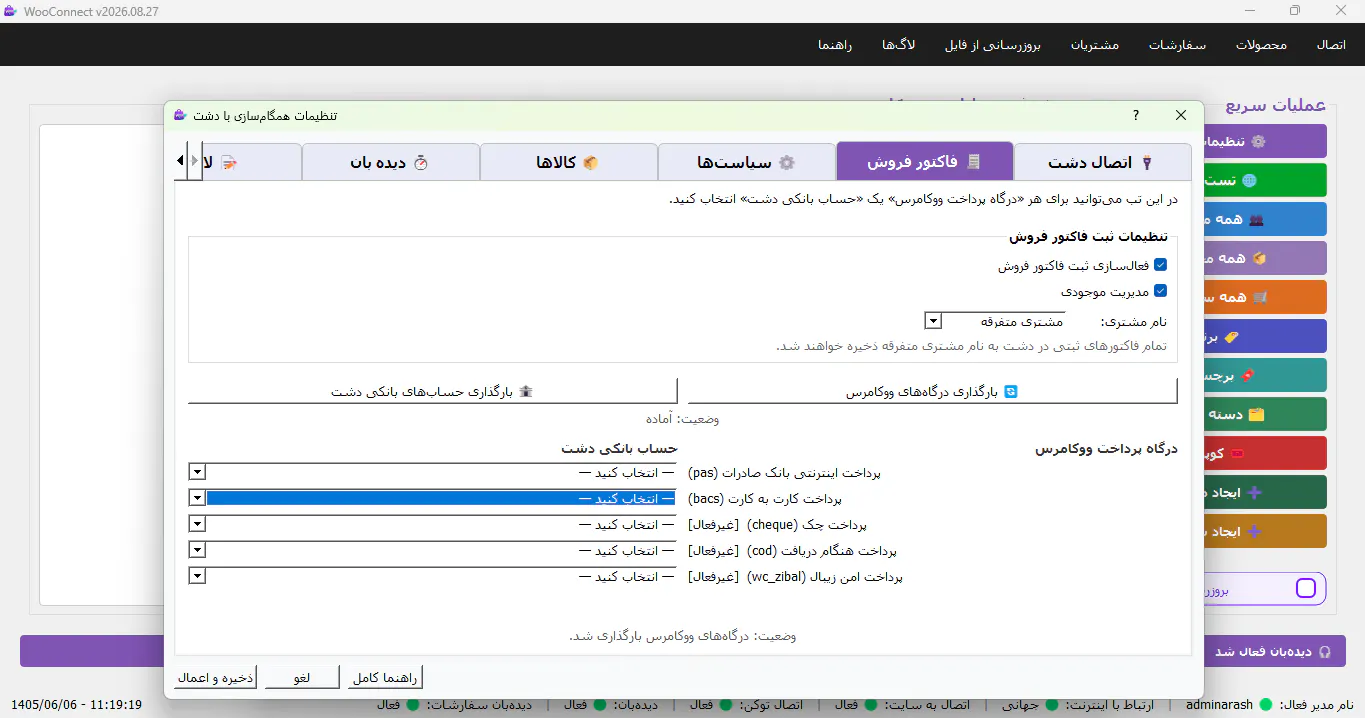Toggle فعالسازی ثبت فاکتور فروش checkbox
The image size is (1365, 718).
pos(1161,265)
